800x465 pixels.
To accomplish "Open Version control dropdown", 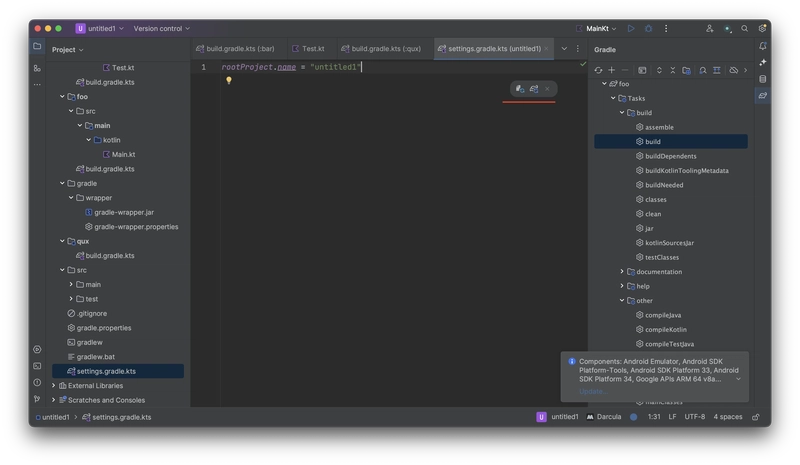I will [x=161, y=29].
